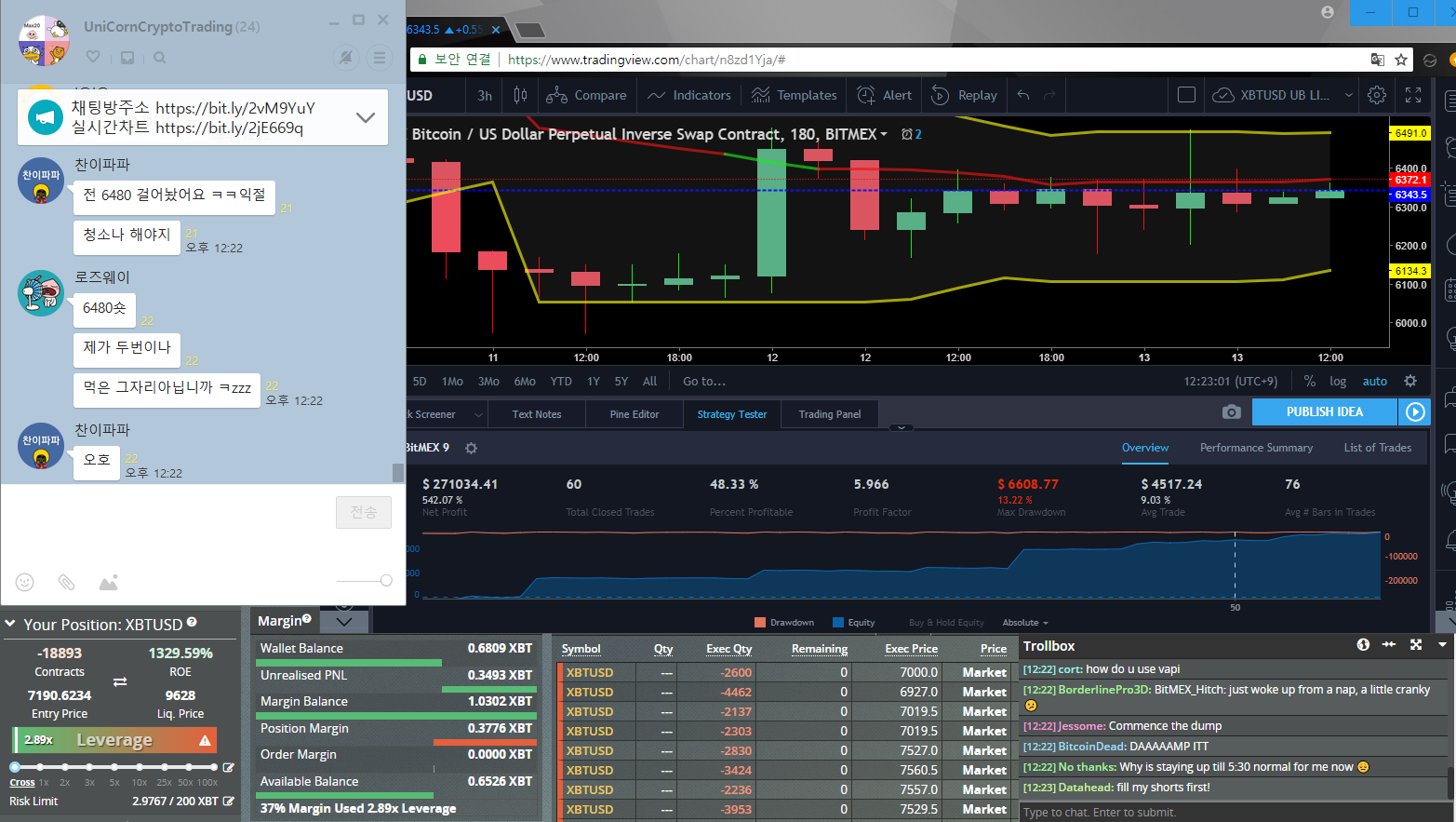The image size is (1456, 822).
Task: Toggle Drawdown series checkbox in legend
Action: point(760,623)
